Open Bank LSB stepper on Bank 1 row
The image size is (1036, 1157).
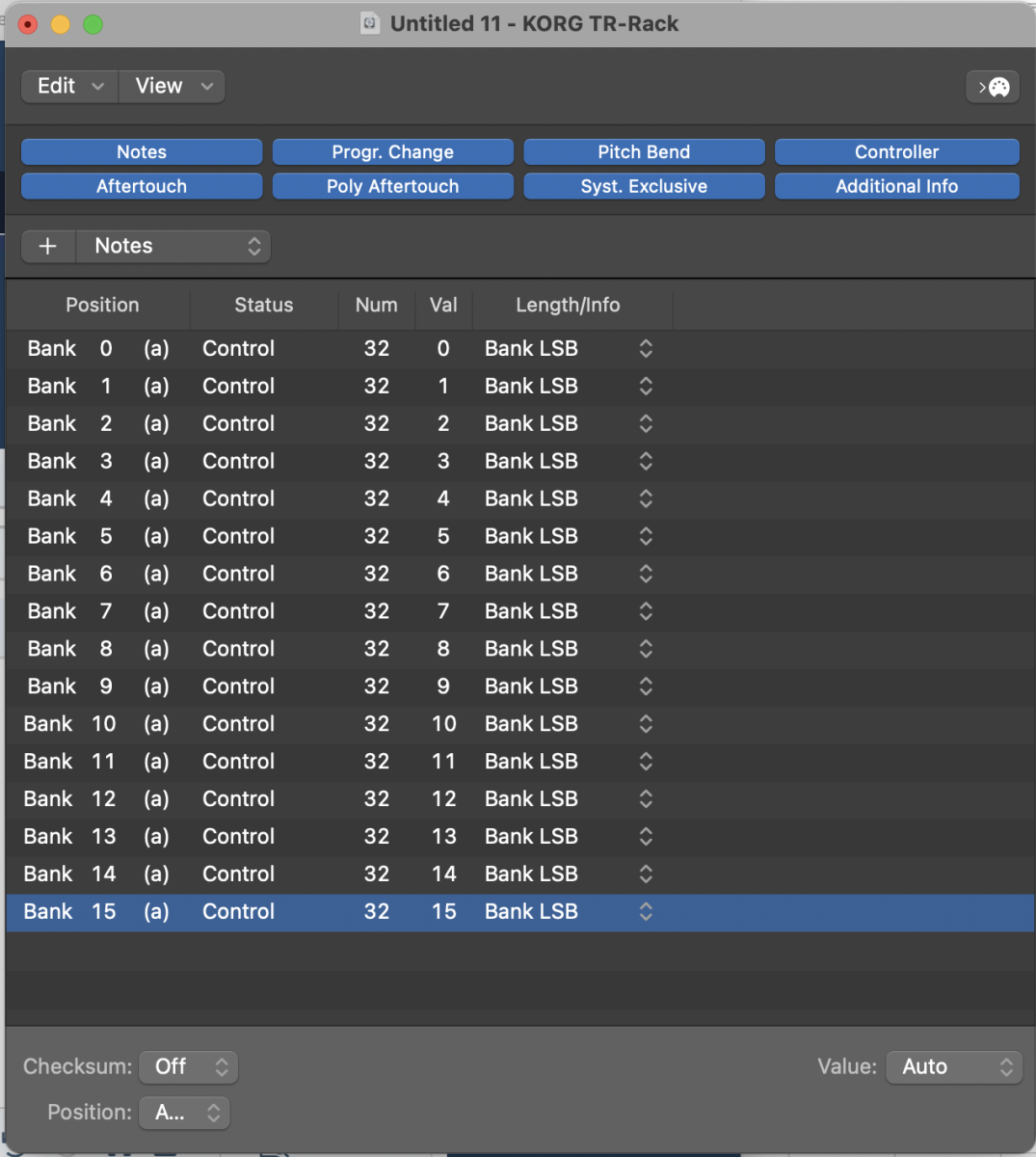pos(646,387)
